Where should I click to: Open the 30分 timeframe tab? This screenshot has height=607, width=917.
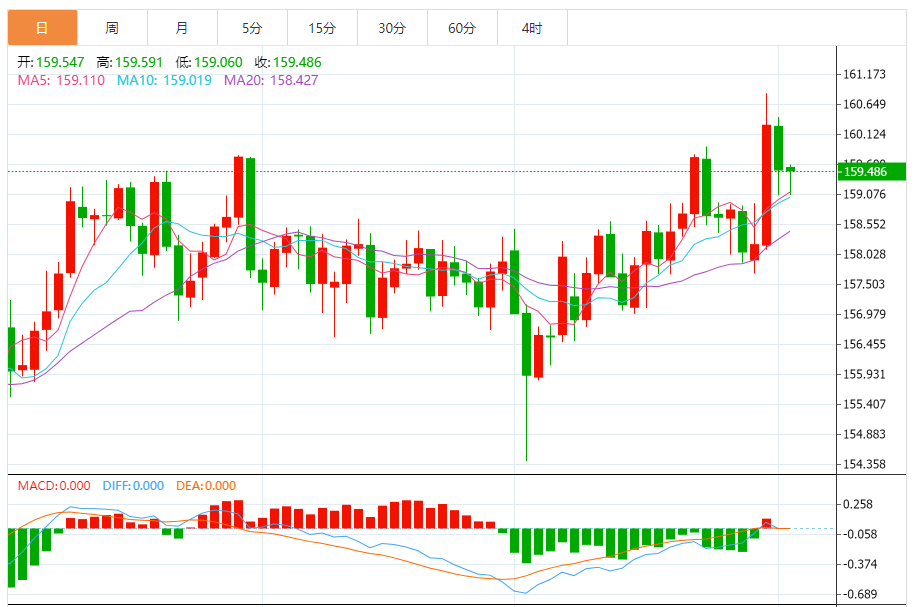pyautogui.click(x=392, y=27)
